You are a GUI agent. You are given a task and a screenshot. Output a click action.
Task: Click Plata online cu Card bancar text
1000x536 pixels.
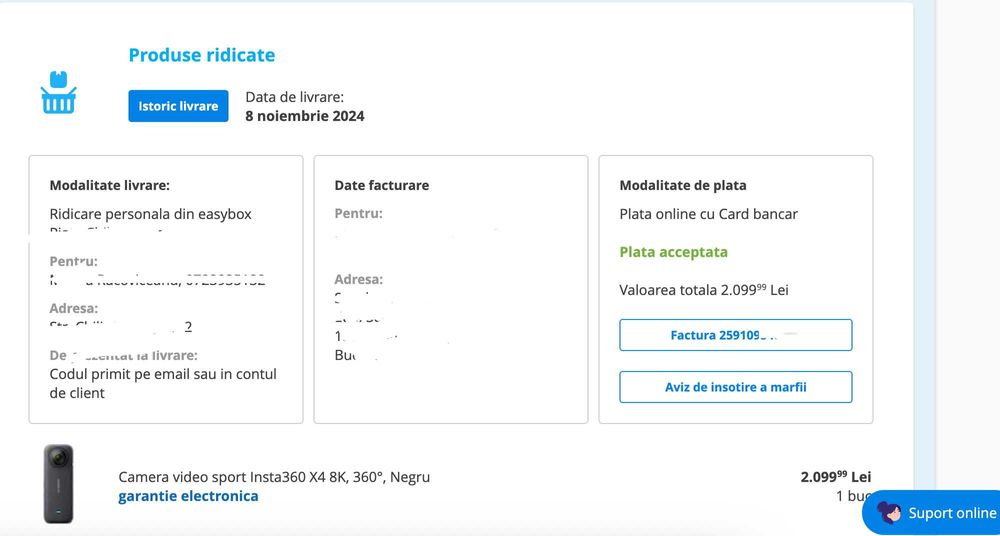point(709,214)
